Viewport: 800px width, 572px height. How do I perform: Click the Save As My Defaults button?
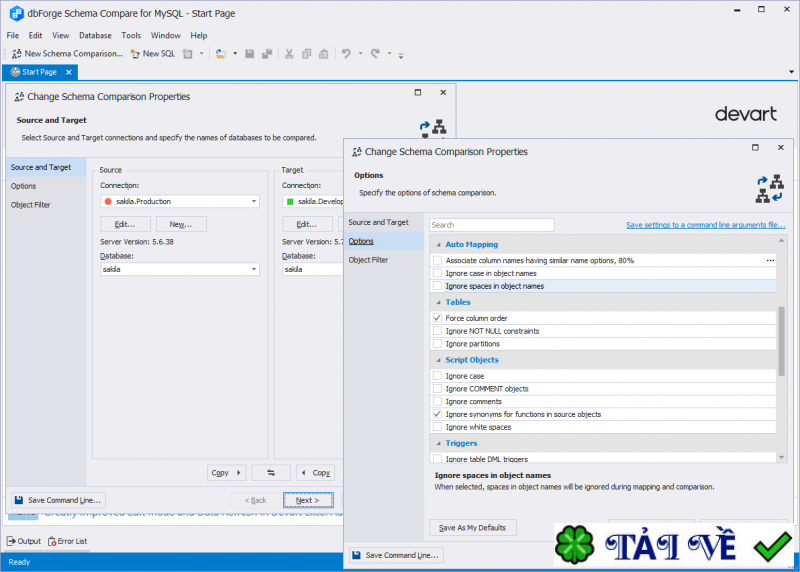pos(473,527)
